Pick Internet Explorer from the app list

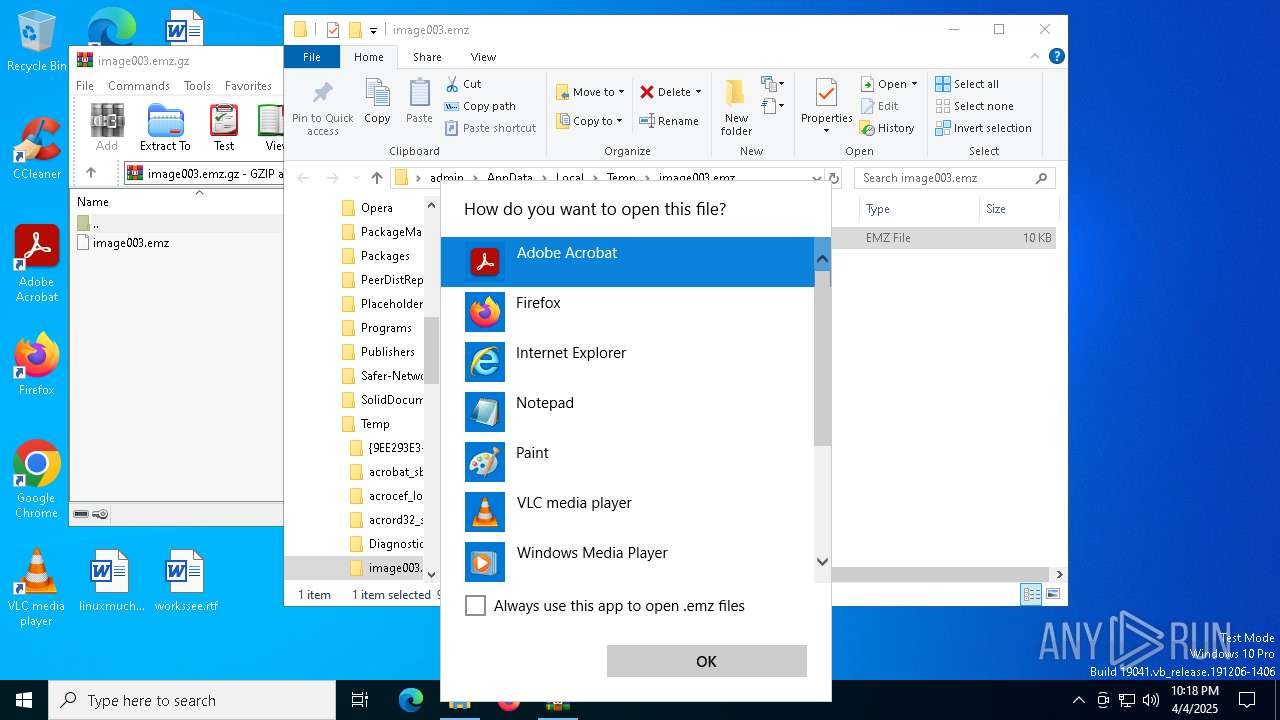pyautogui.click(x=628, y=362)
